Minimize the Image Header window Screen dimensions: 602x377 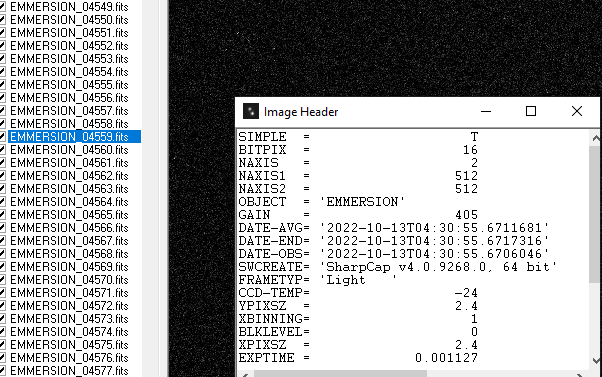(x=486, y=111)
